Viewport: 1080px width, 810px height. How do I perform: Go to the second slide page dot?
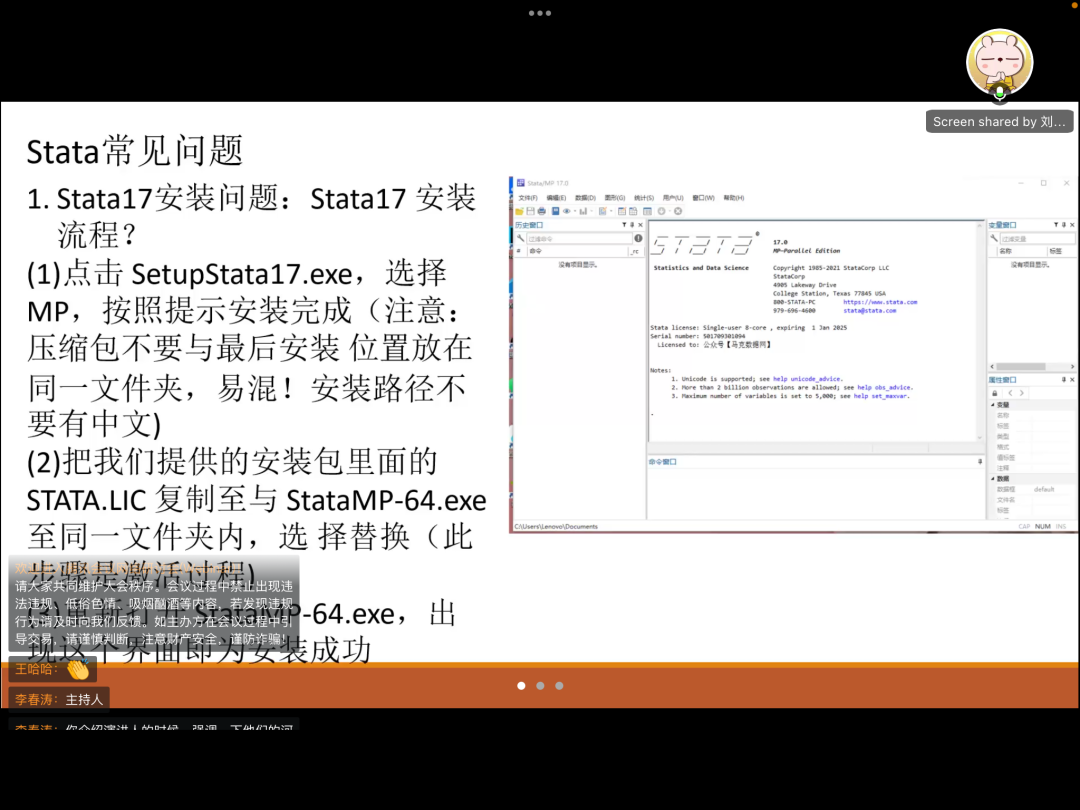pos(540,686)
